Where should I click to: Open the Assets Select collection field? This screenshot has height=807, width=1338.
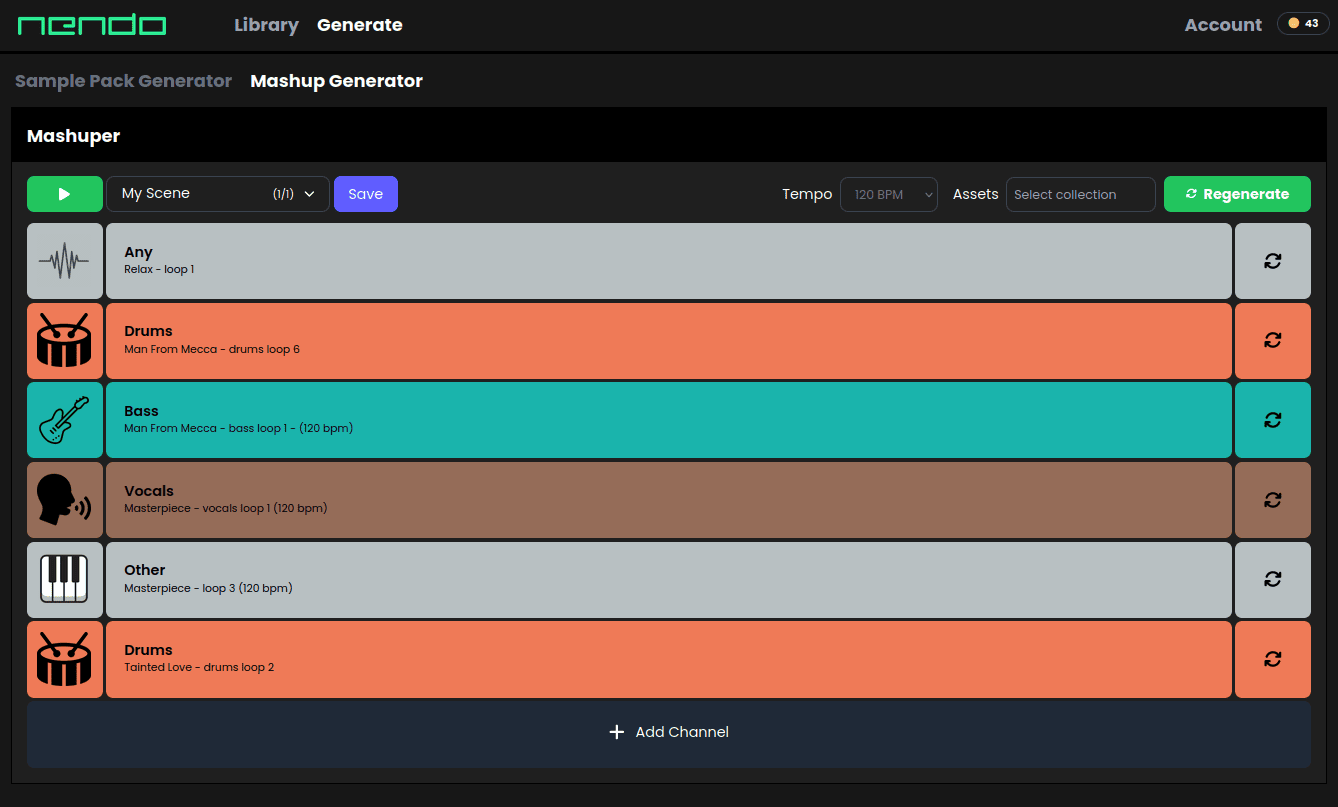click(x=1081, y=194)
